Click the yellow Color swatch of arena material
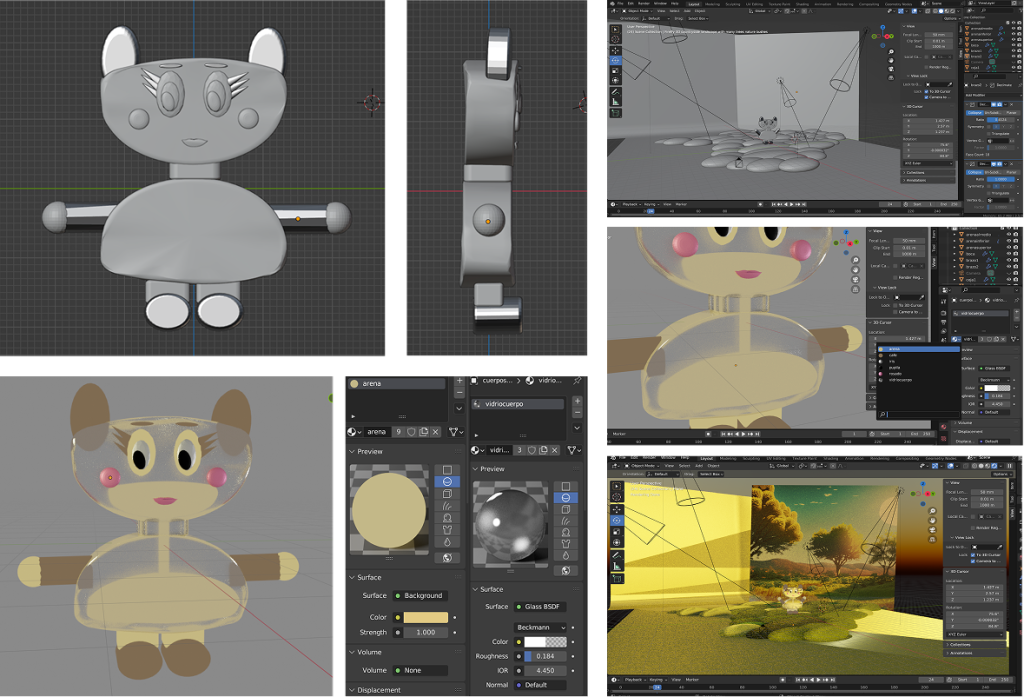1024x697 pixels. [x=425, y=617]
